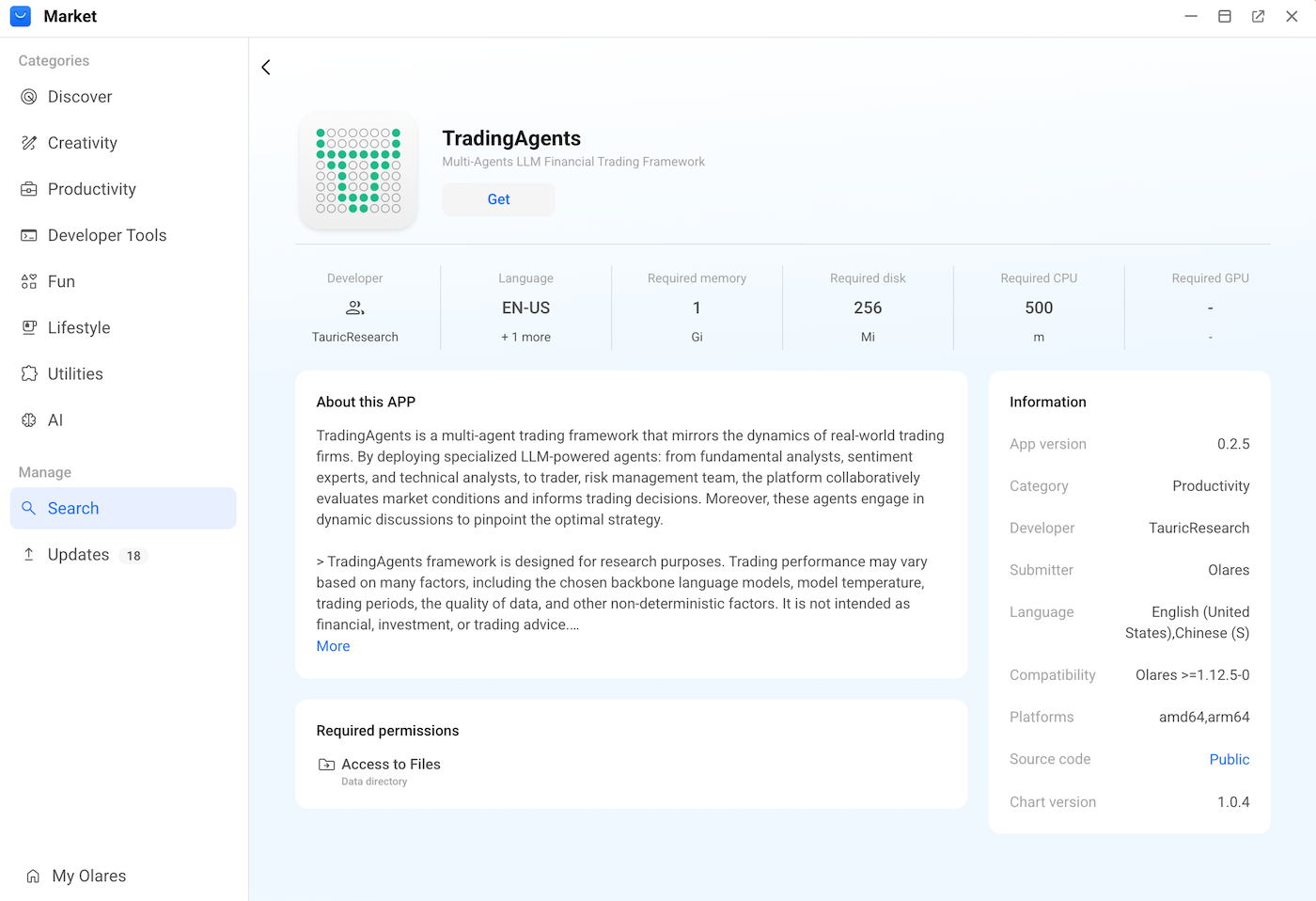The height and width of the screenshot is (901, 1316).
Task: Click the developer person icon
Action: click(x=355, y=308)
